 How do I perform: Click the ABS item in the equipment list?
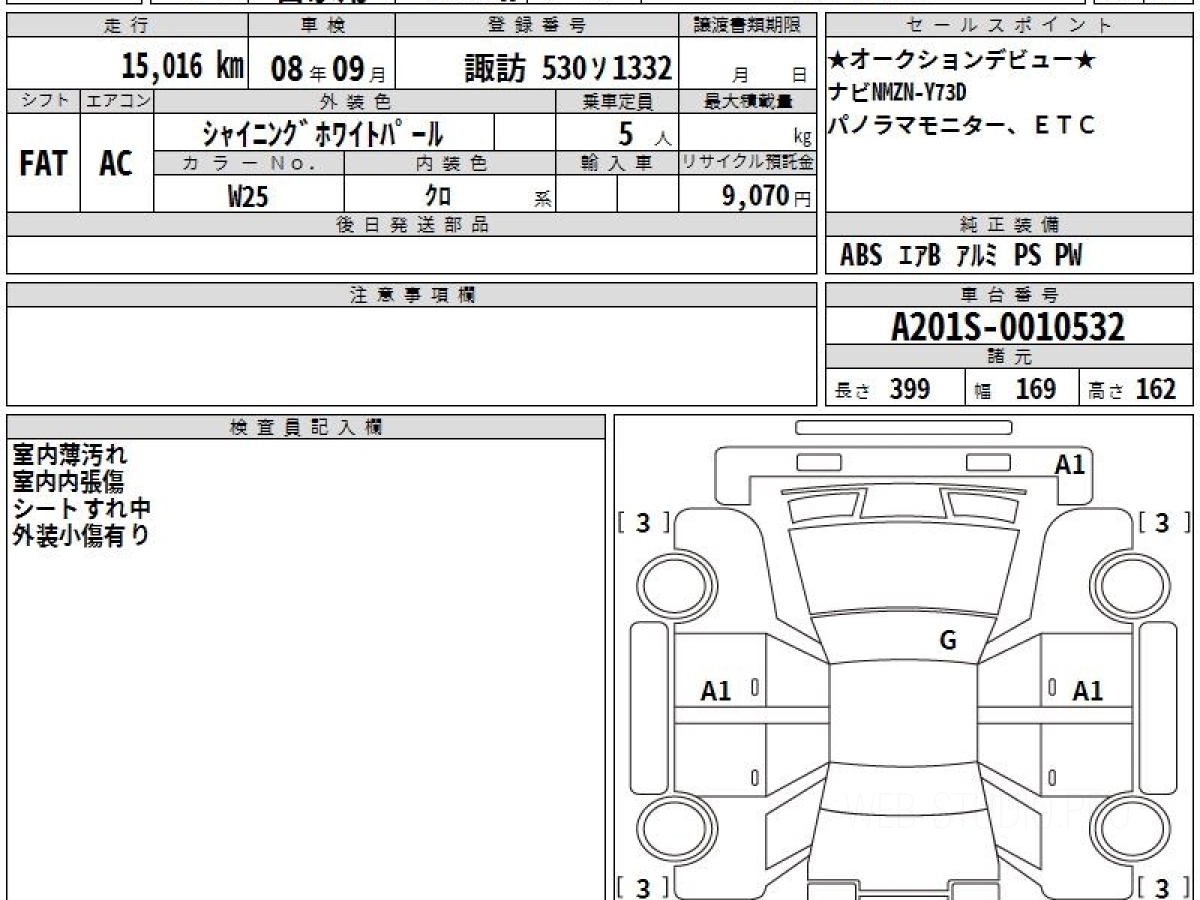point(861,256)
